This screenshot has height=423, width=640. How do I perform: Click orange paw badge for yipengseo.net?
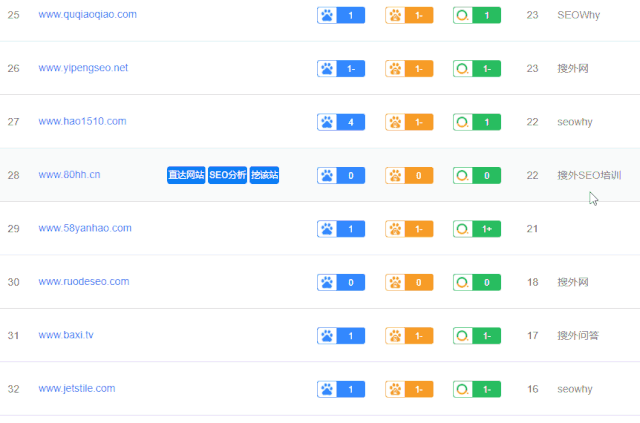click(409, 69)
